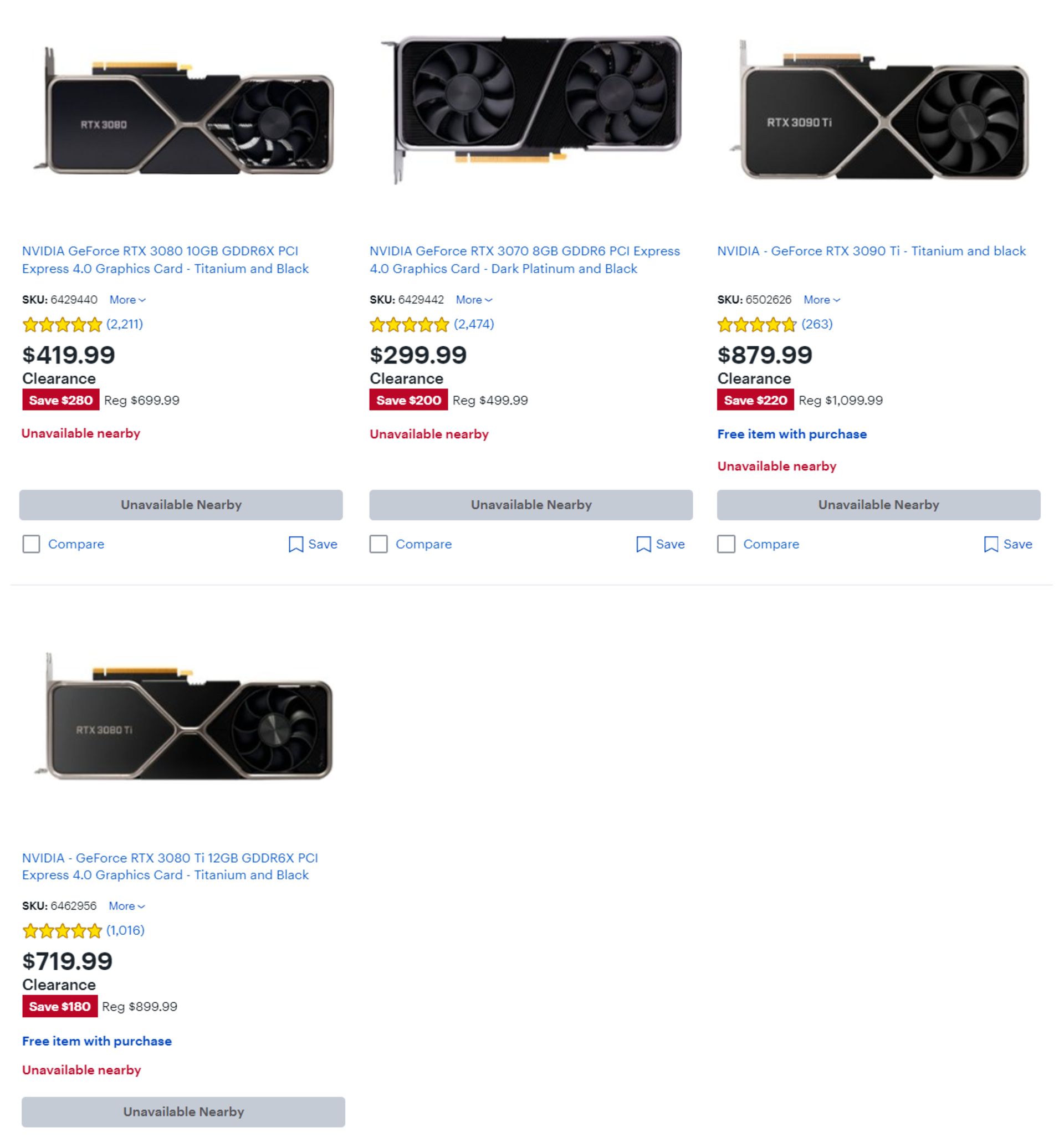Click the star rating for RTX 3080 10GB
This screenshot has width=1064, height=1137.
pyautogui.click(x=62, y=325)
